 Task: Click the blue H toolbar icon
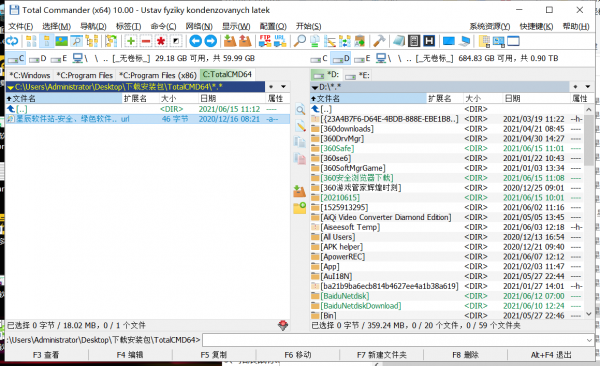429,41
